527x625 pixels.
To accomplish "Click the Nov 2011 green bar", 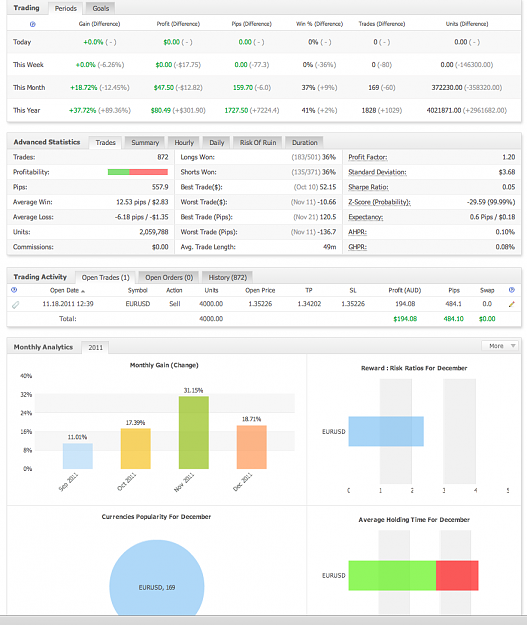I will coord(194,432).
